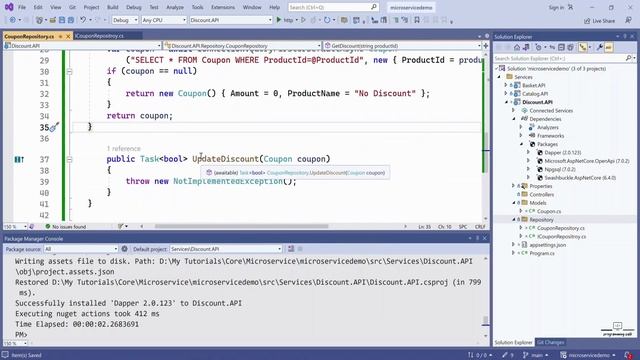
Task: Click the Save icon in the toolbar
Action: tap(62, 20)
